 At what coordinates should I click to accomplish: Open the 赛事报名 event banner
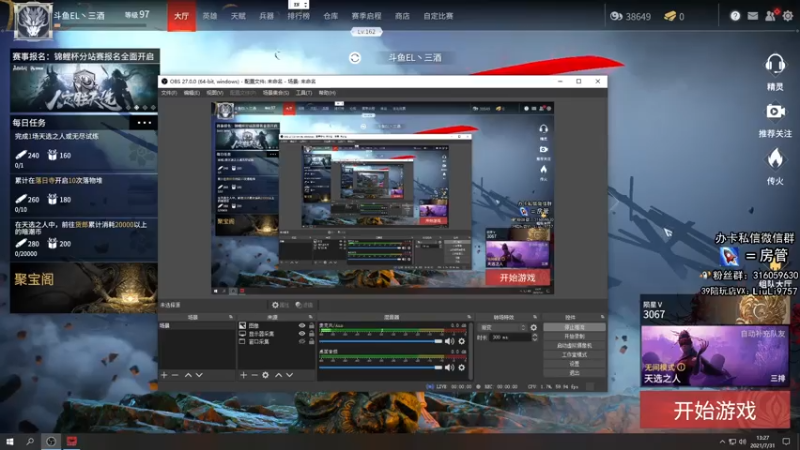(x=85, y=81)
